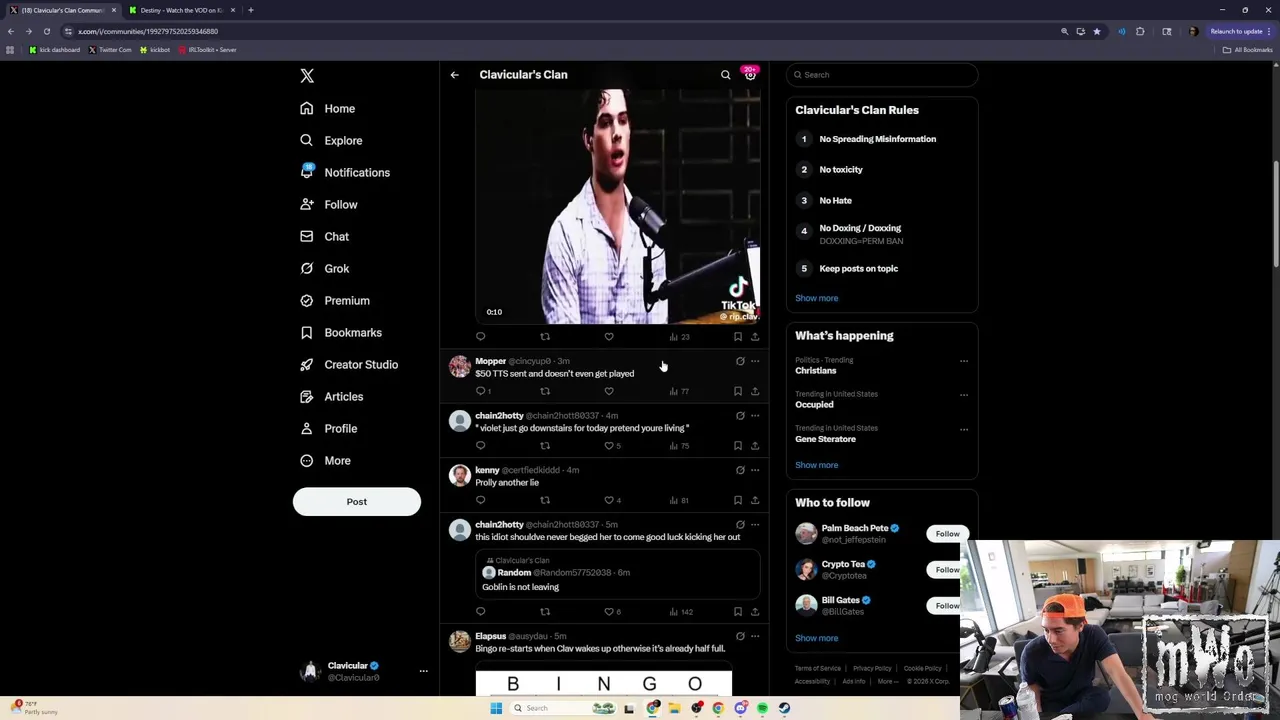Open Mopper's profile avatar
This screenshot has height=720, width=1280.
click(x=459, y=367)
